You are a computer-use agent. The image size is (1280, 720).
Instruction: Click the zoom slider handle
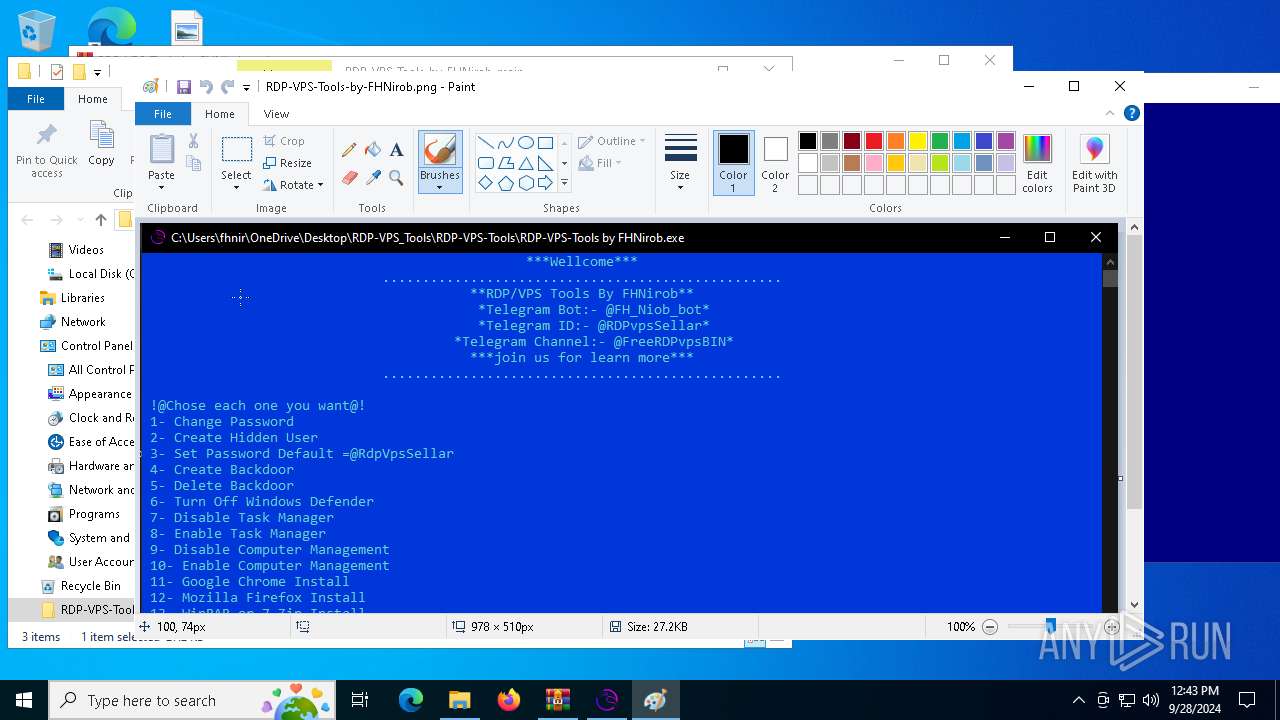pos(1050,627)
